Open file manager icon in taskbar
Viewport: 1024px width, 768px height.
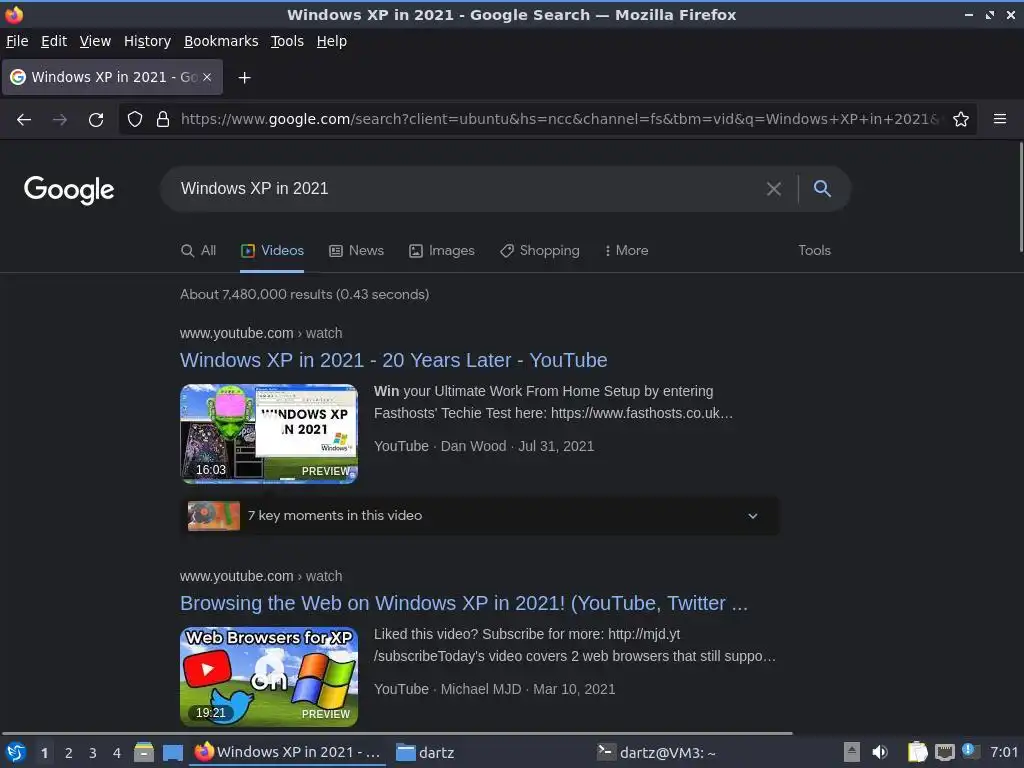144,752
